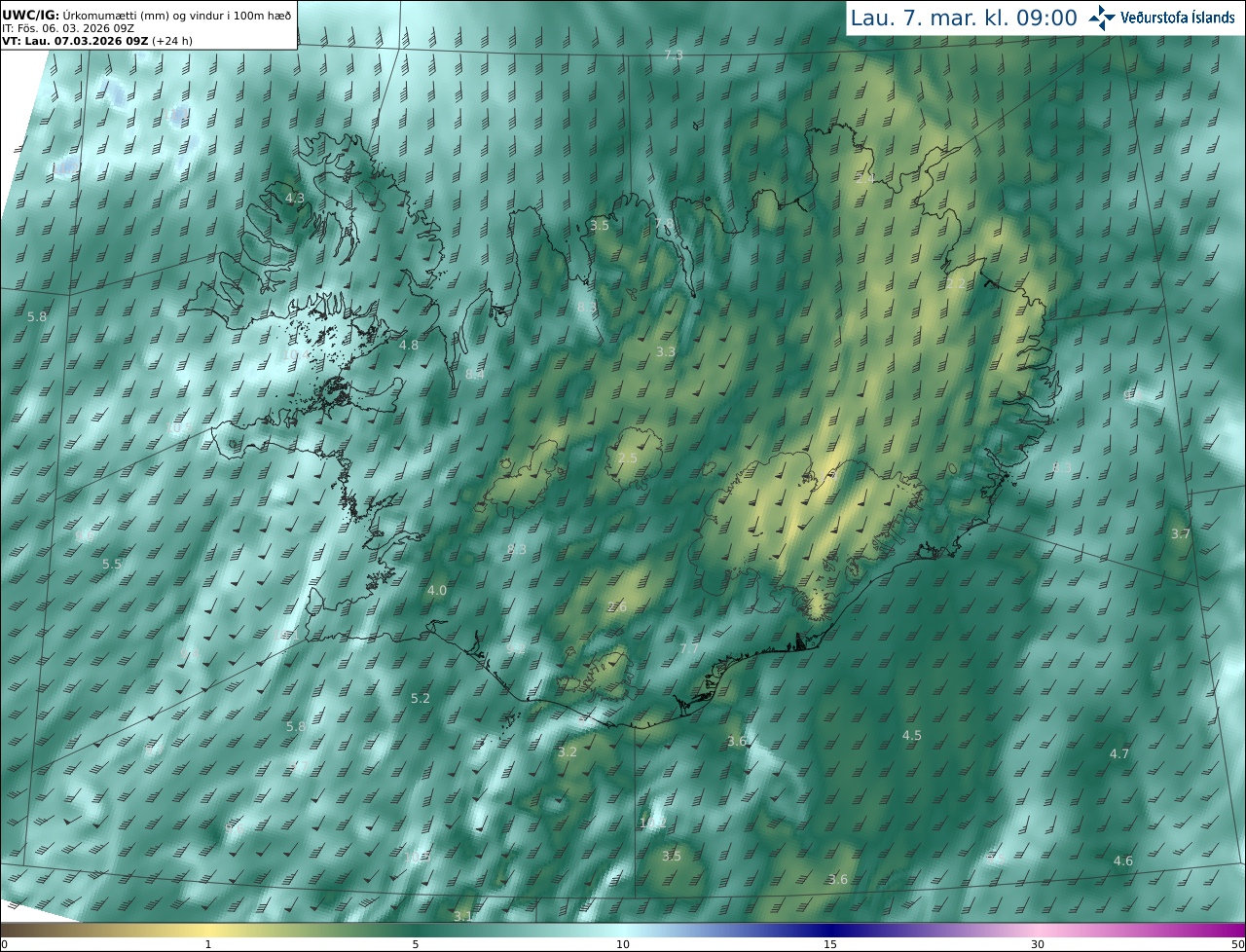Click the 'VT: Lau. 07.03.2026 09Z (+24 h)' line
Viewport: 1246px width, 952px height.
[x=96, y=41]
